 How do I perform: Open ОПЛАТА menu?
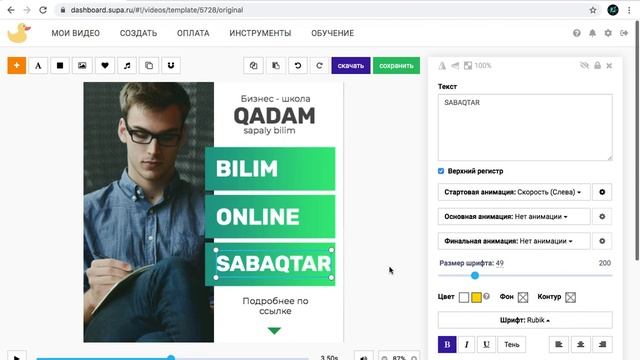tap(193, 33)
